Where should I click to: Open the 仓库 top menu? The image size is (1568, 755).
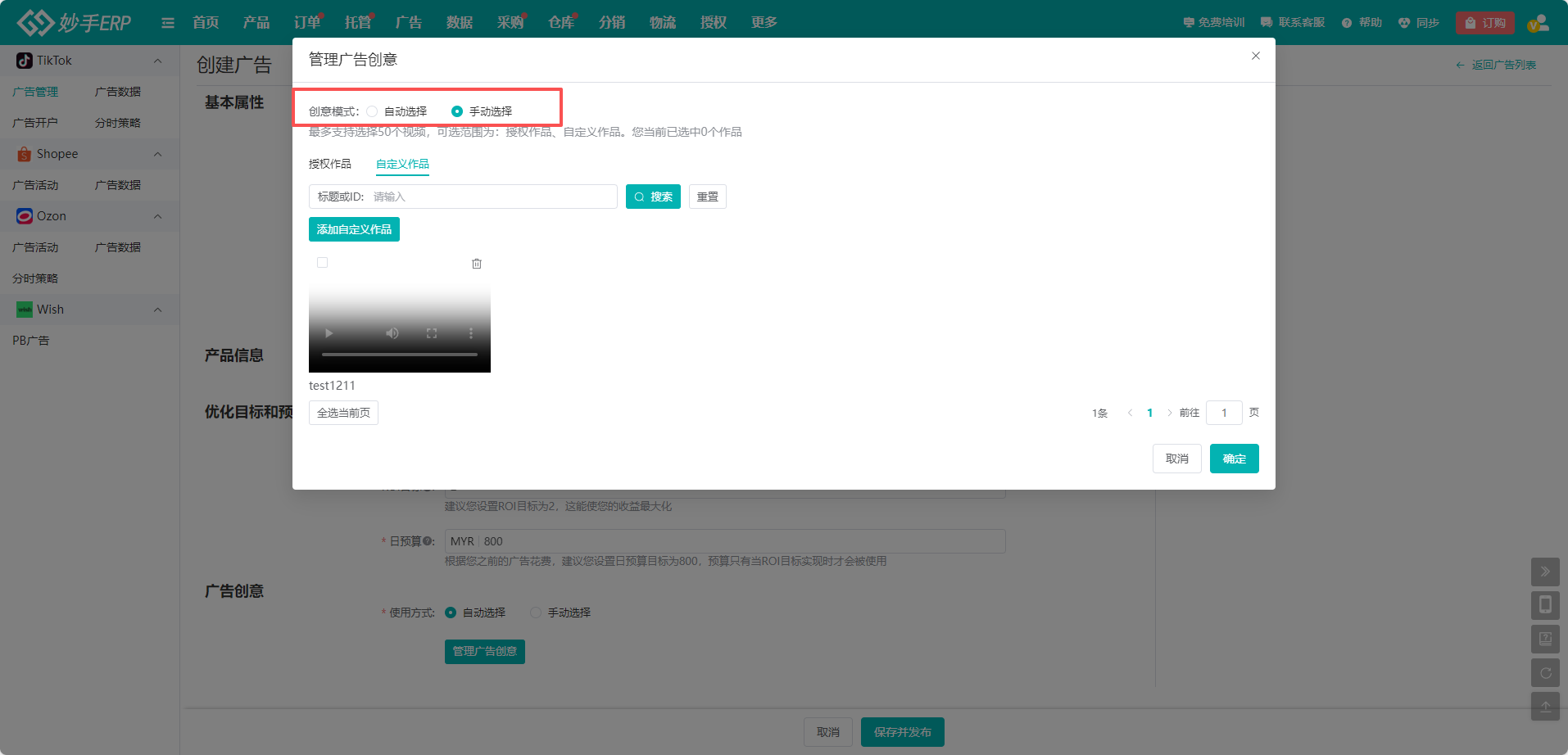click(x=561, y=23)
